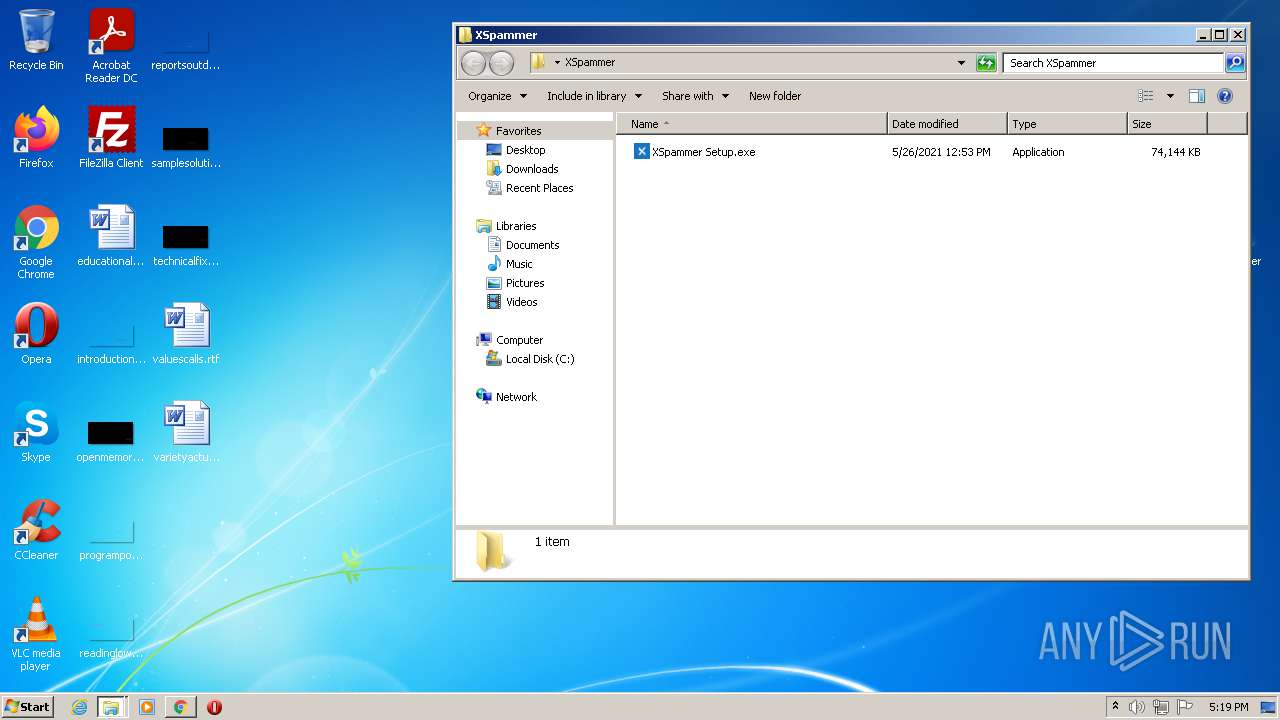Select the varietyactu document on desktop
This screenshot has height=720, width=1280.
coord(186,432)
